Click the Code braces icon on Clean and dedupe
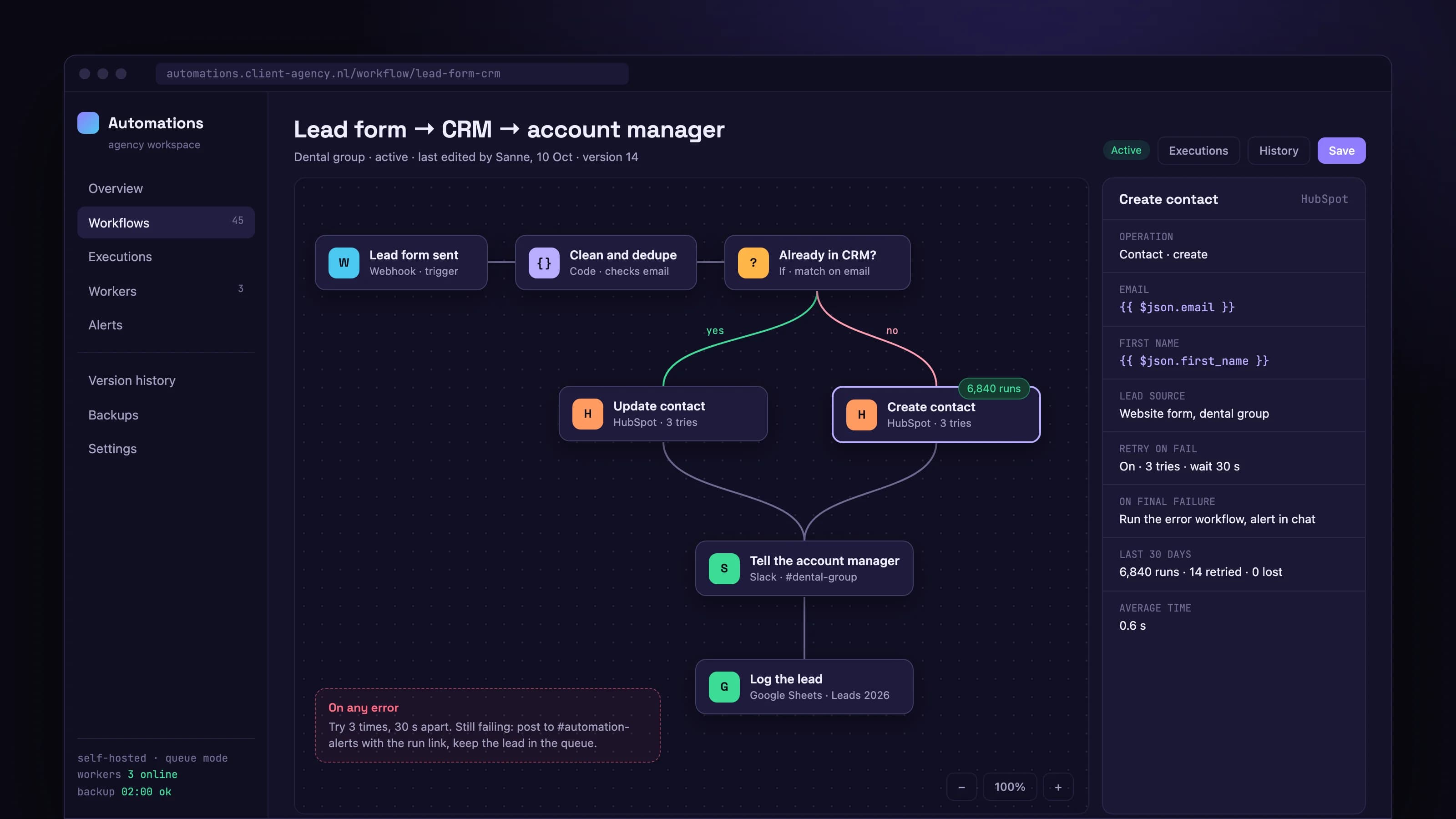Image resolution: width=1456 pixels, height=819 pixels. pos(544,263)
